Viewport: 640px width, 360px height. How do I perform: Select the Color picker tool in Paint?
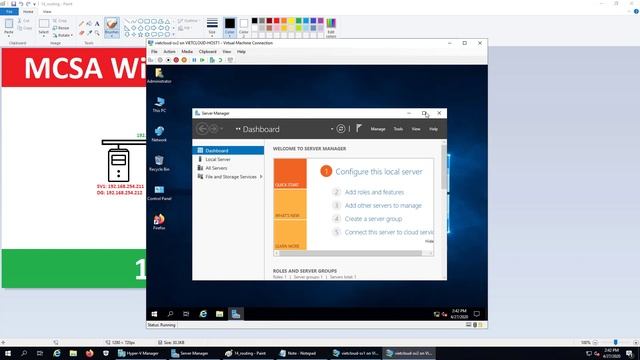(89, 32)
